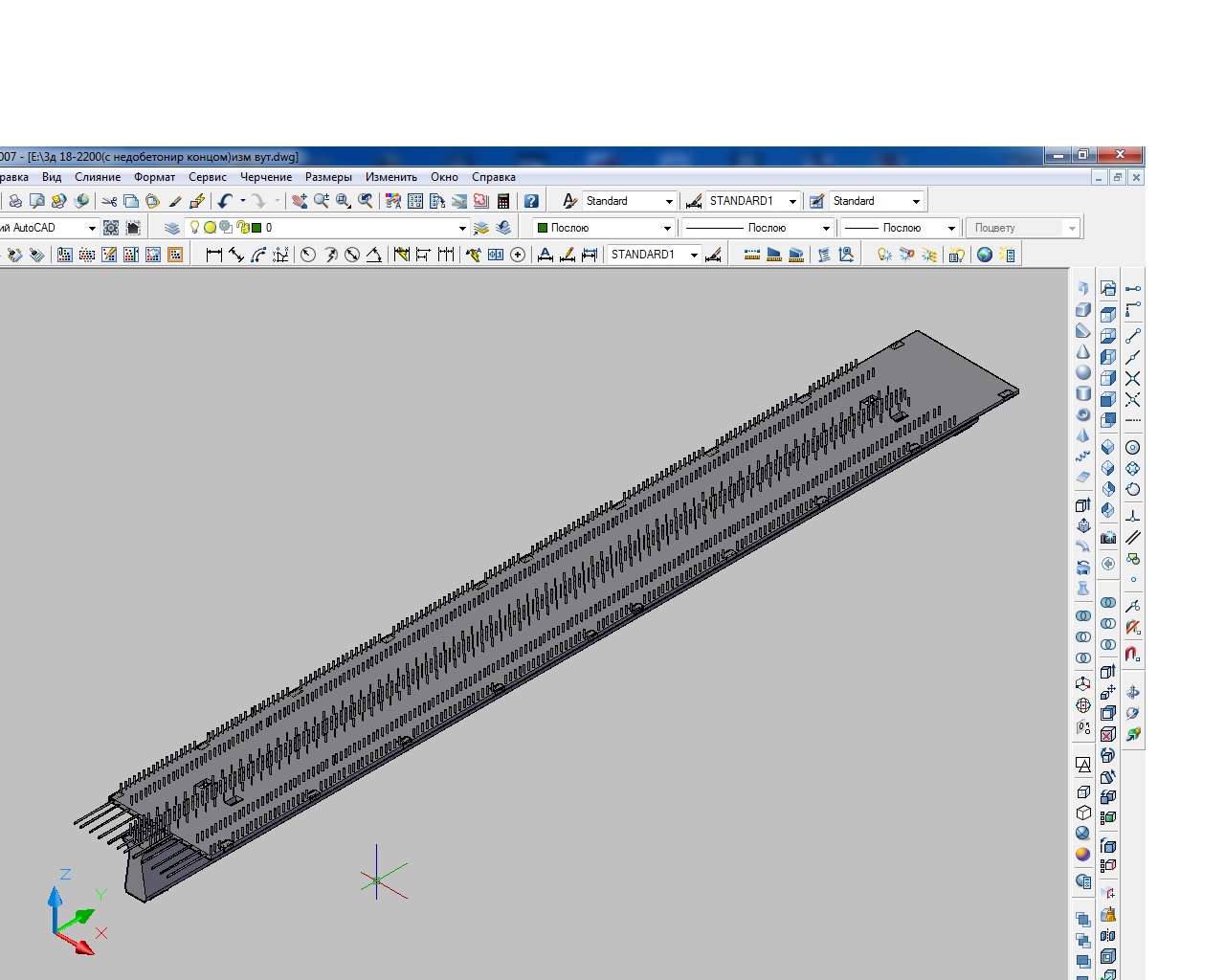Create a Torus solid from modeling toolbar

(1083, 414)
